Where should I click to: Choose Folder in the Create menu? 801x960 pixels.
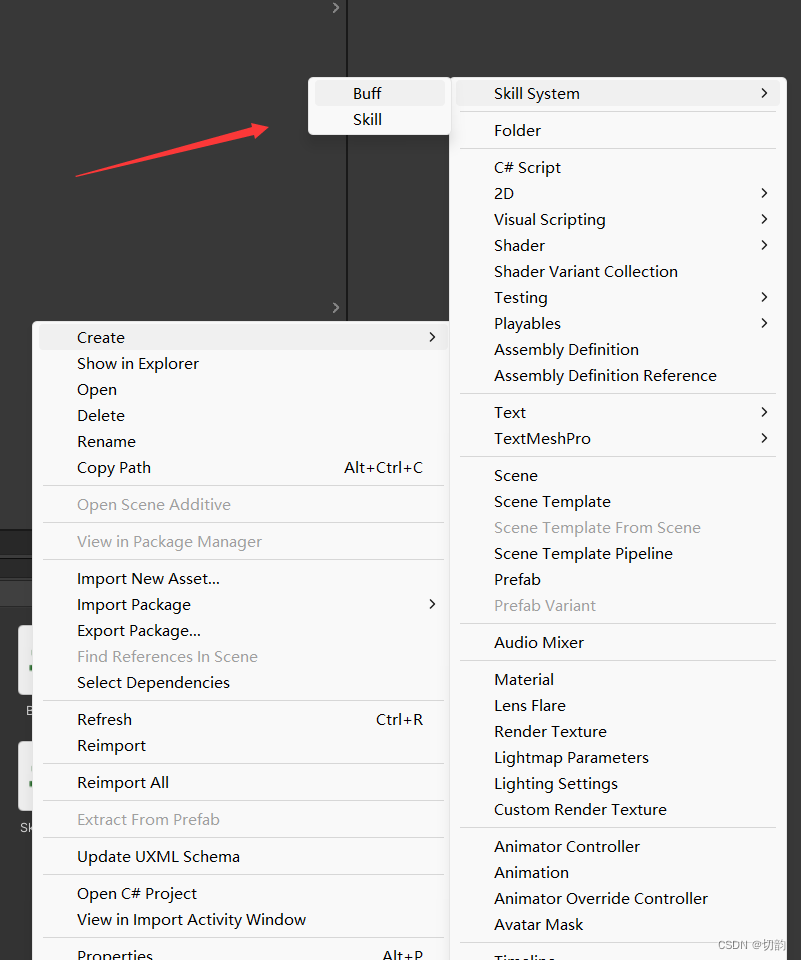click(x=618, y=130)
